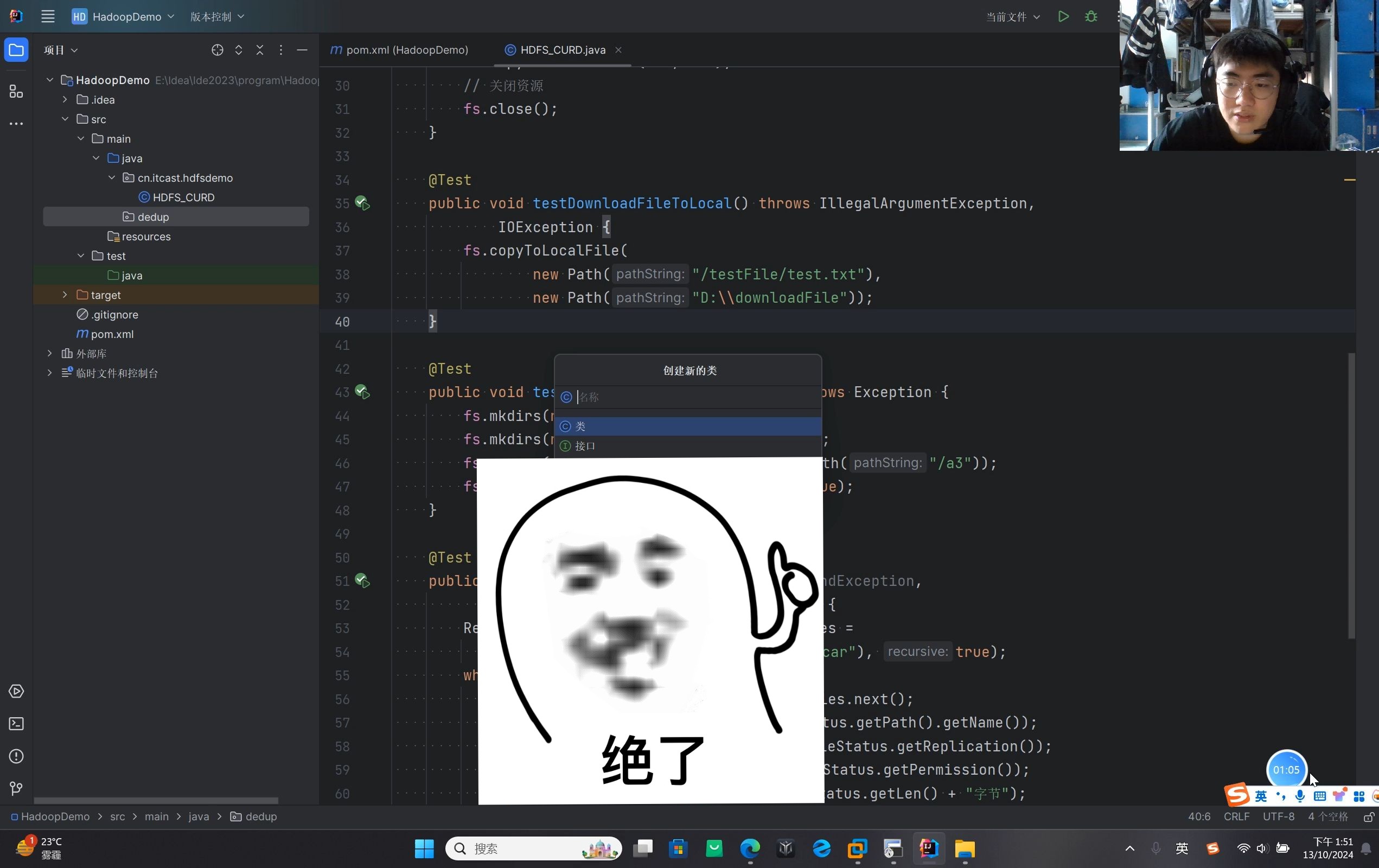Hide the project panel
Image resolution: width=1379 pixels, height=868 pixels.
[302, 50]
